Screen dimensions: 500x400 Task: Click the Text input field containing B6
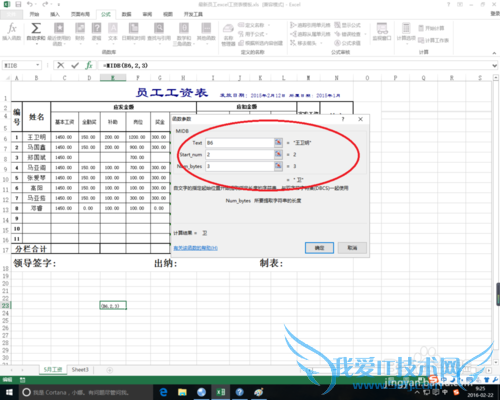point(240,143)
